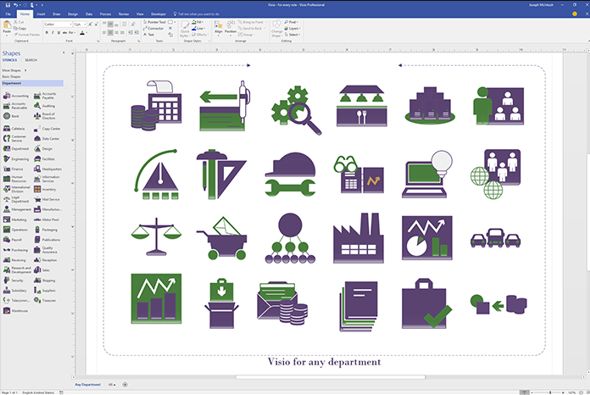Select the gears with magnifier icon on canvas
This screenshot has width=590, height=395.
[297, 110]
